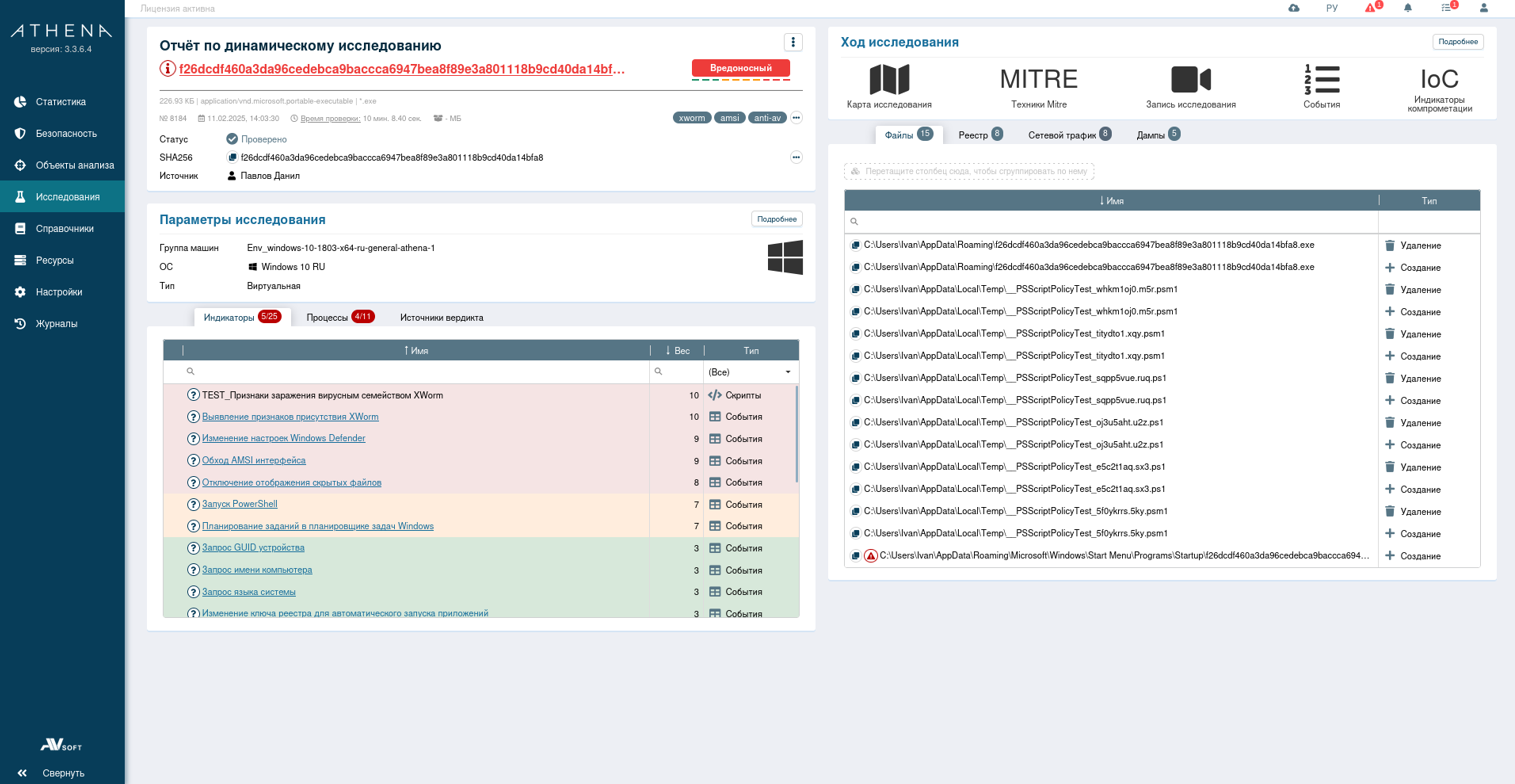Viewport: 1515px width, 784px height.
Task: Toggle sort on the Вес column header
Action: tap(677, 351)
